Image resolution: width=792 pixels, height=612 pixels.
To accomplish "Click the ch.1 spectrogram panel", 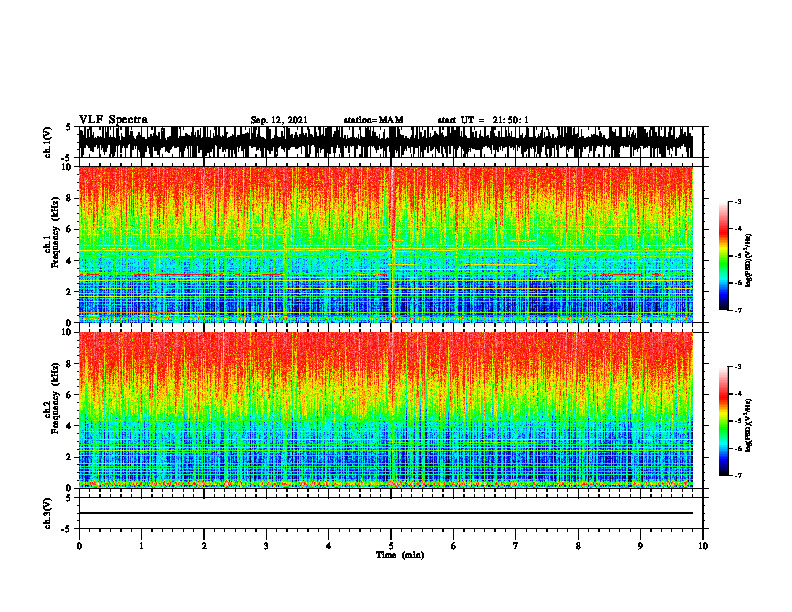I will pyautogui.click(x=385, y=244).
